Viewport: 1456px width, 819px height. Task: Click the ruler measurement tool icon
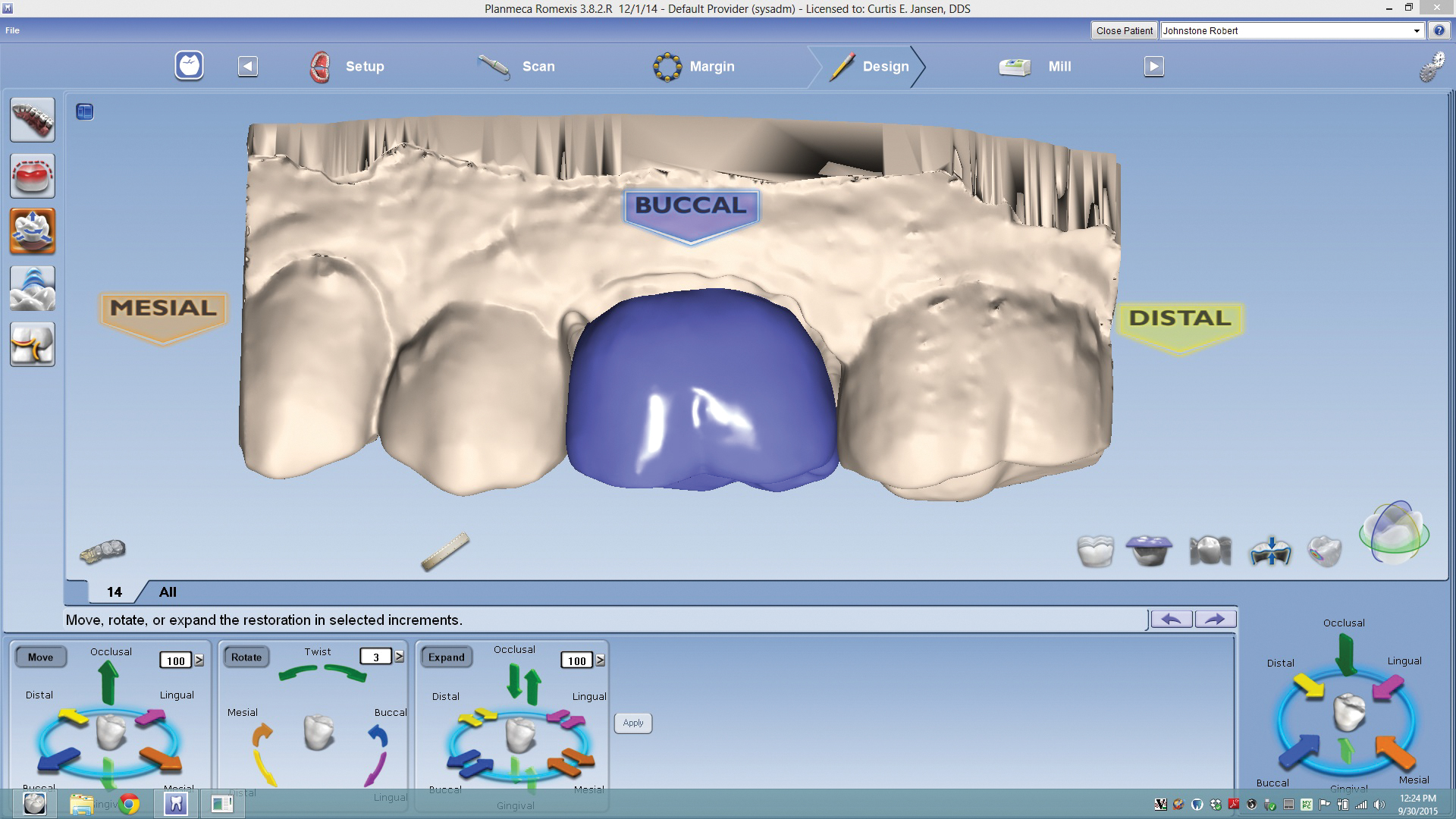click(445, 551)
